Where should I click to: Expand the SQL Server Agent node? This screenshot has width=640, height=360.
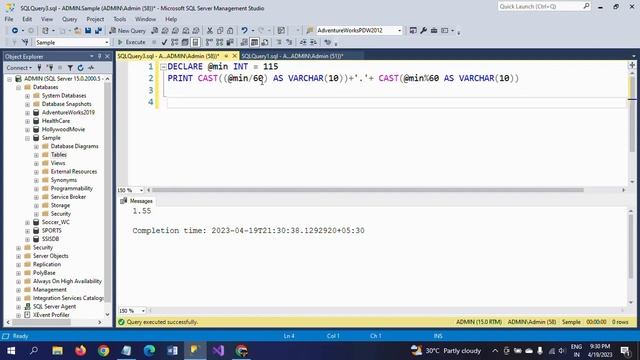[x=18, y=307]
